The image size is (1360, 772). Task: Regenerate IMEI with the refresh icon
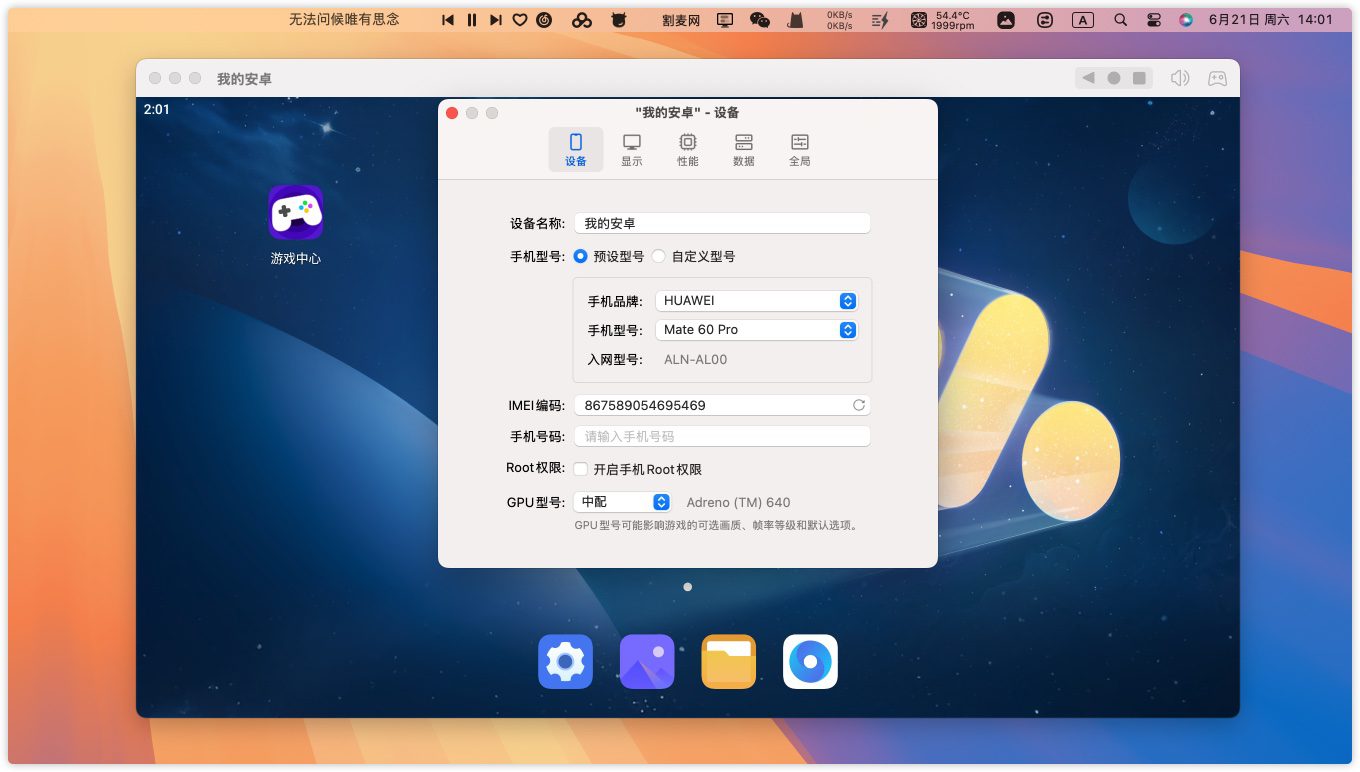(x=858, y=405)
